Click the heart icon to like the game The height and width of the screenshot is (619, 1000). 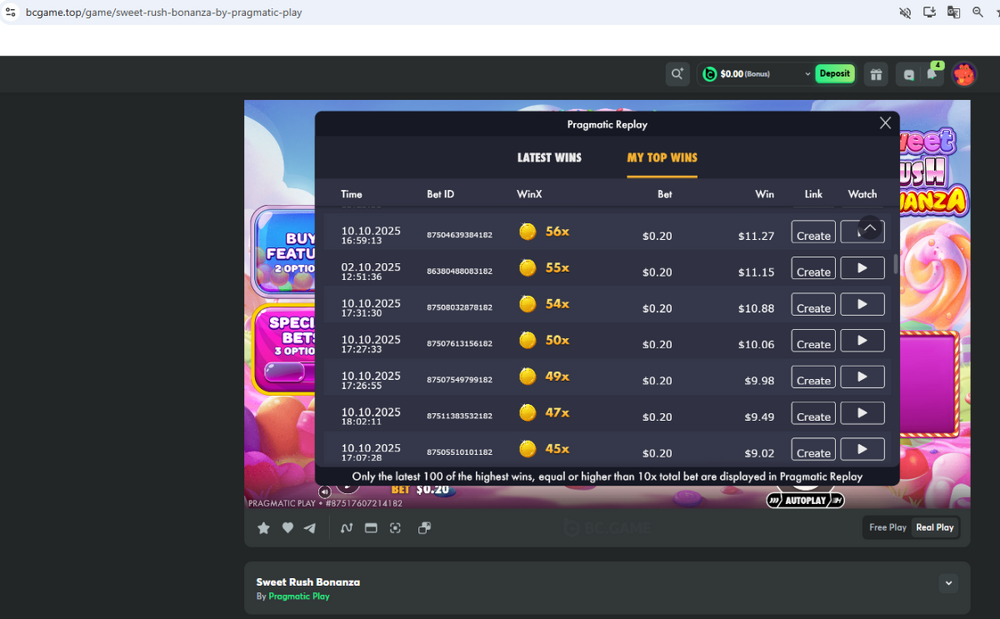(x=287, y=527)
